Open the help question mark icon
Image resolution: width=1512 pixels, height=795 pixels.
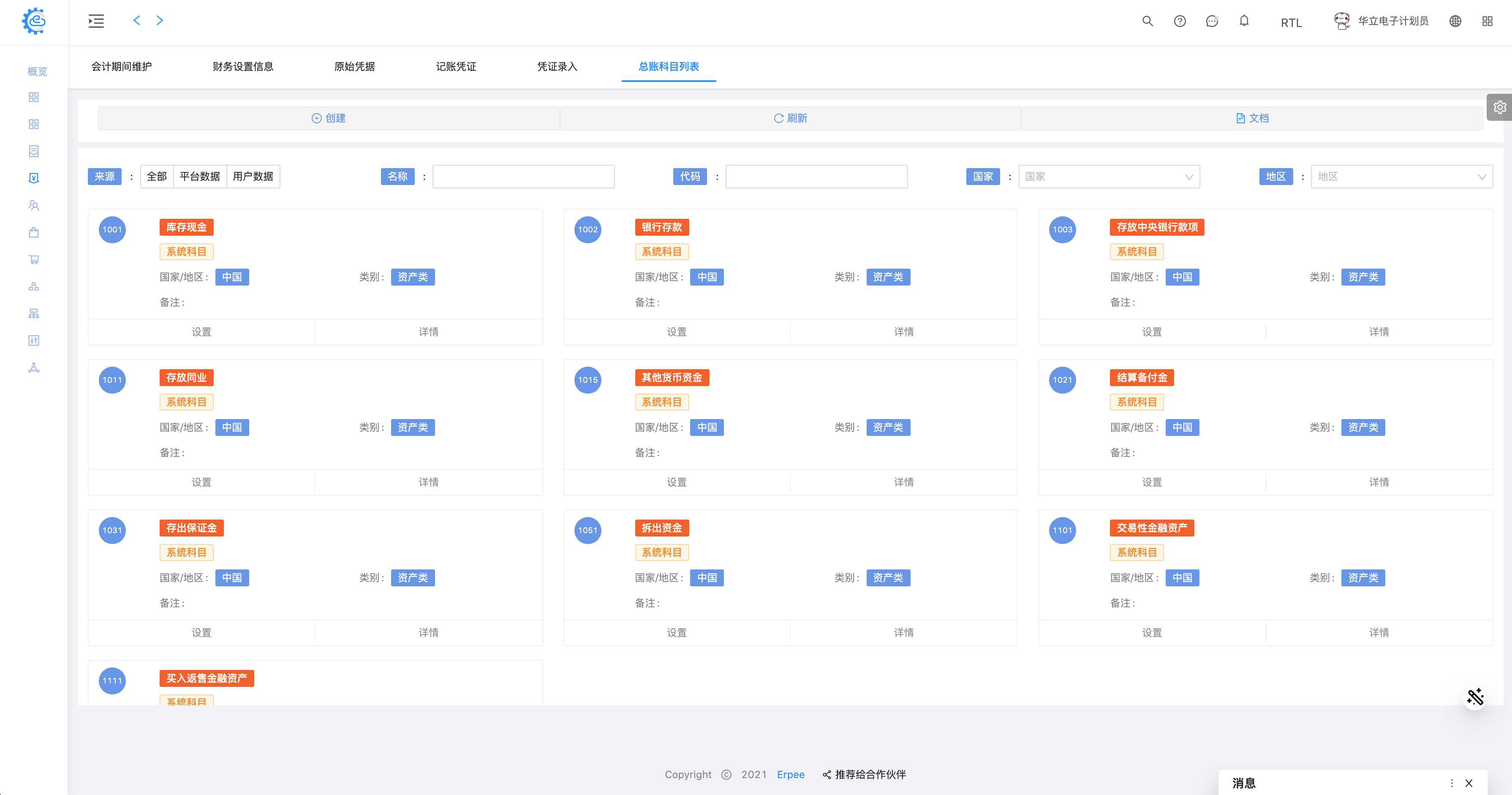click(x=1179, y=21)
